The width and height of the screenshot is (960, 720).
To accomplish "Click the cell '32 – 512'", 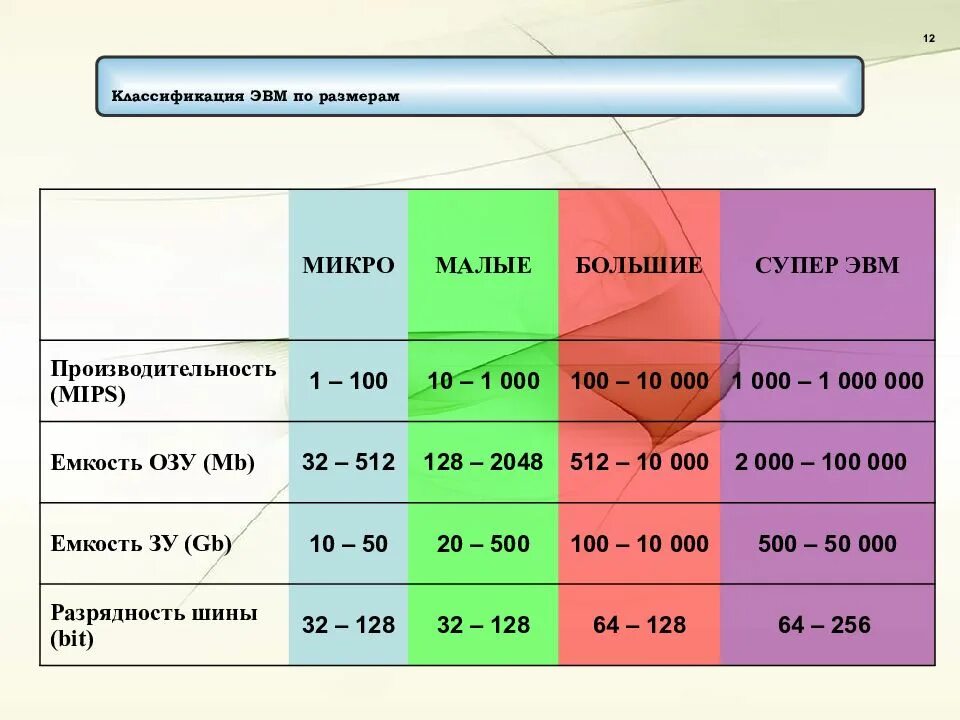I will point(348,462).
